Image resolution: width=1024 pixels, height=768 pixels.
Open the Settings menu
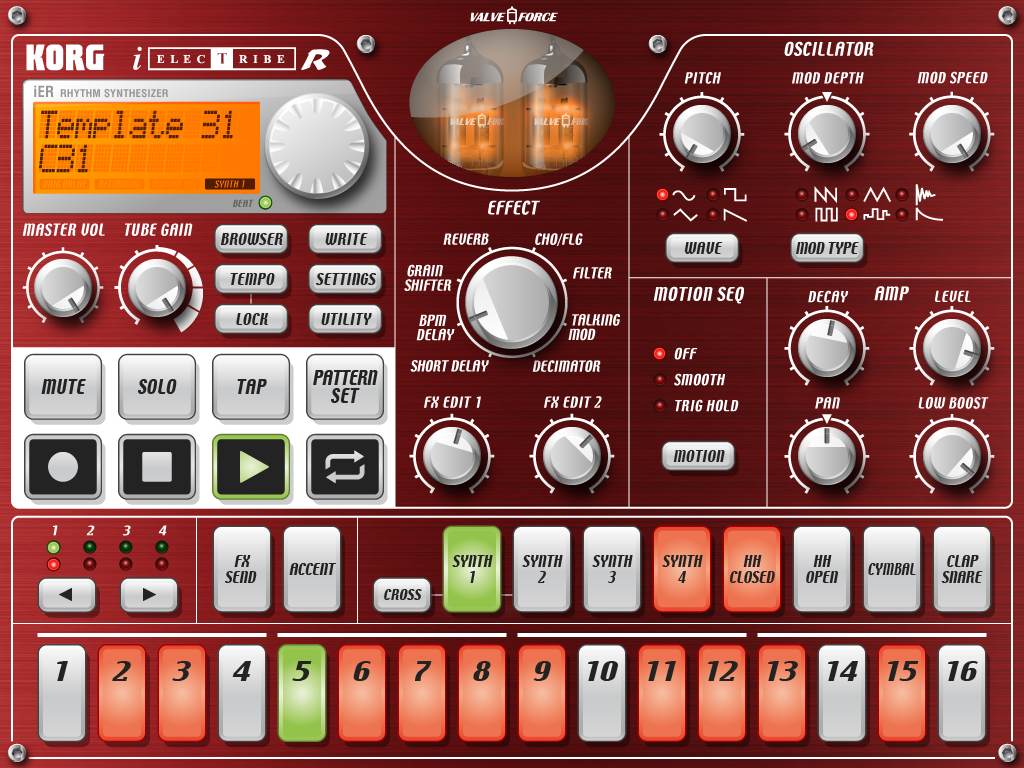[346, 279]
